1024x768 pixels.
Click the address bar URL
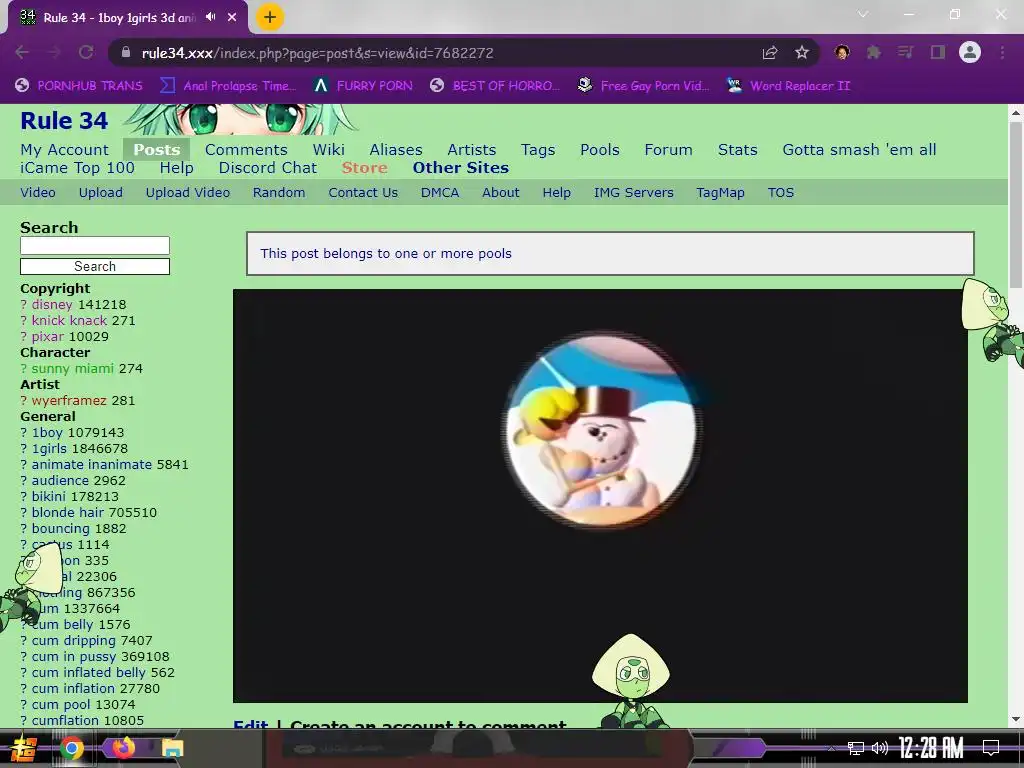pos(317,53)
